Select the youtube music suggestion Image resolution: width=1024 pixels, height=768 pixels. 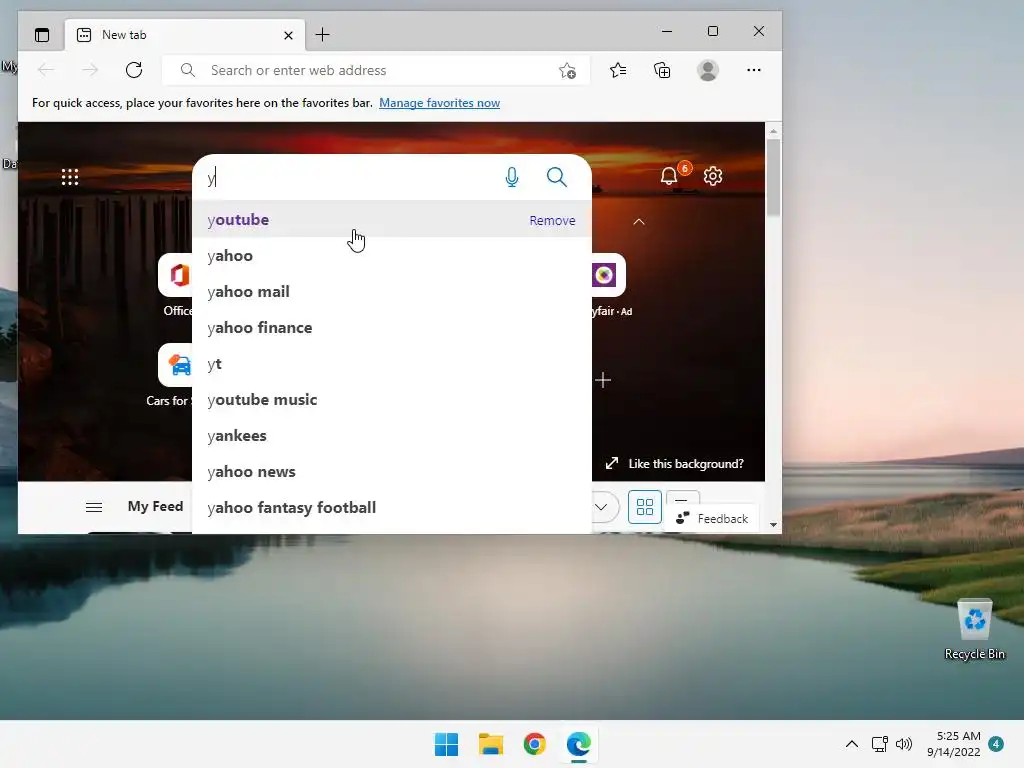(x=392, y=399)
